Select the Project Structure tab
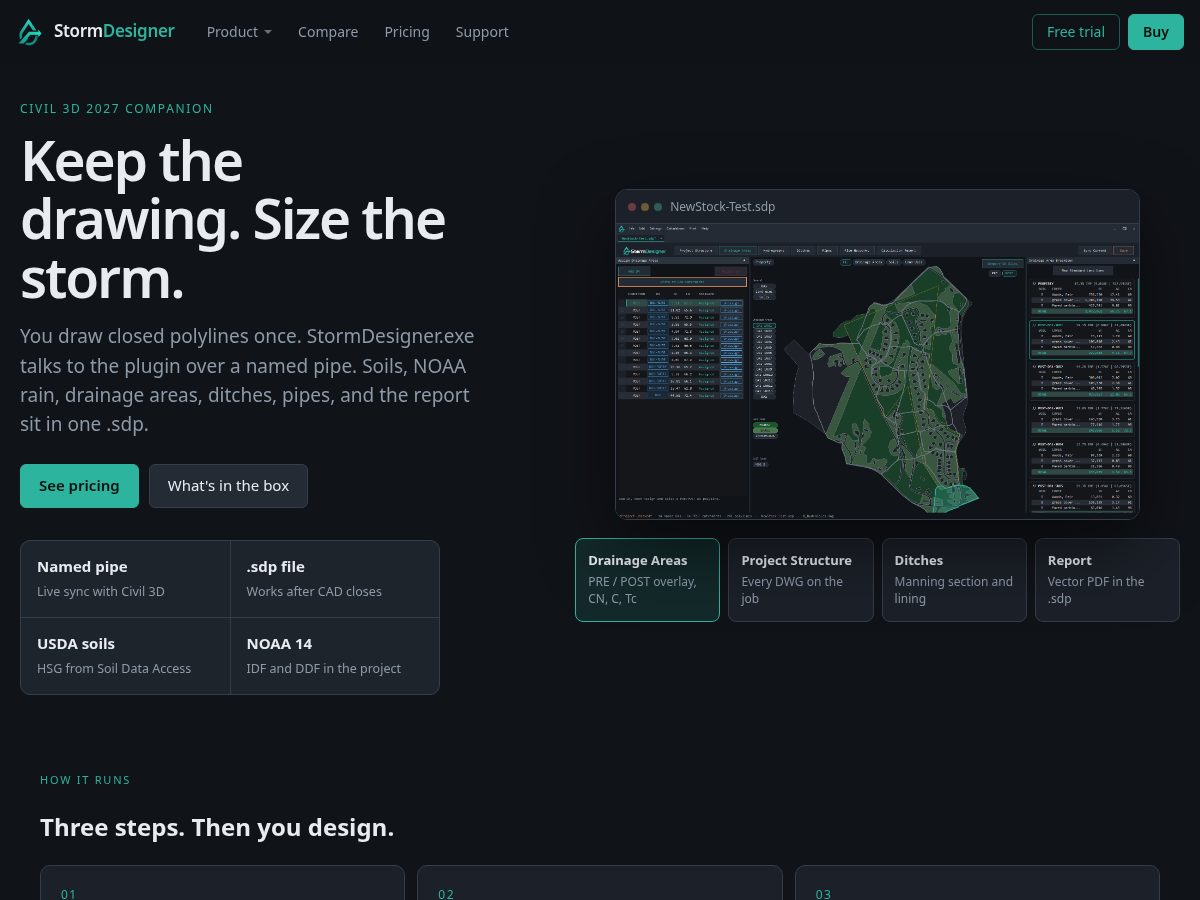 (x=801, y=580)
